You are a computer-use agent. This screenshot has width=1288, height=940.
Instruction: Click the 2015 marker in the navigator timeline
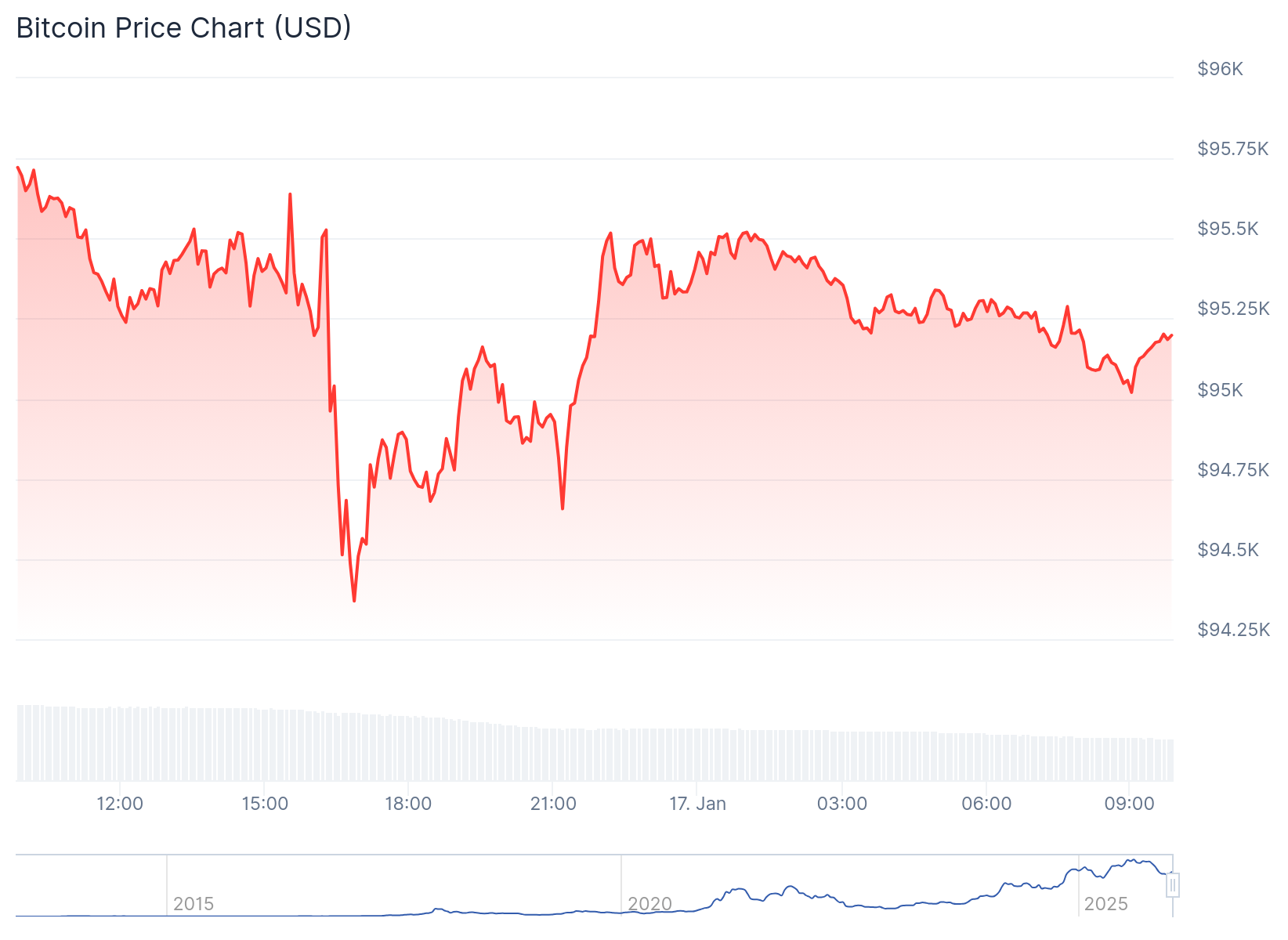coord(194,904)
